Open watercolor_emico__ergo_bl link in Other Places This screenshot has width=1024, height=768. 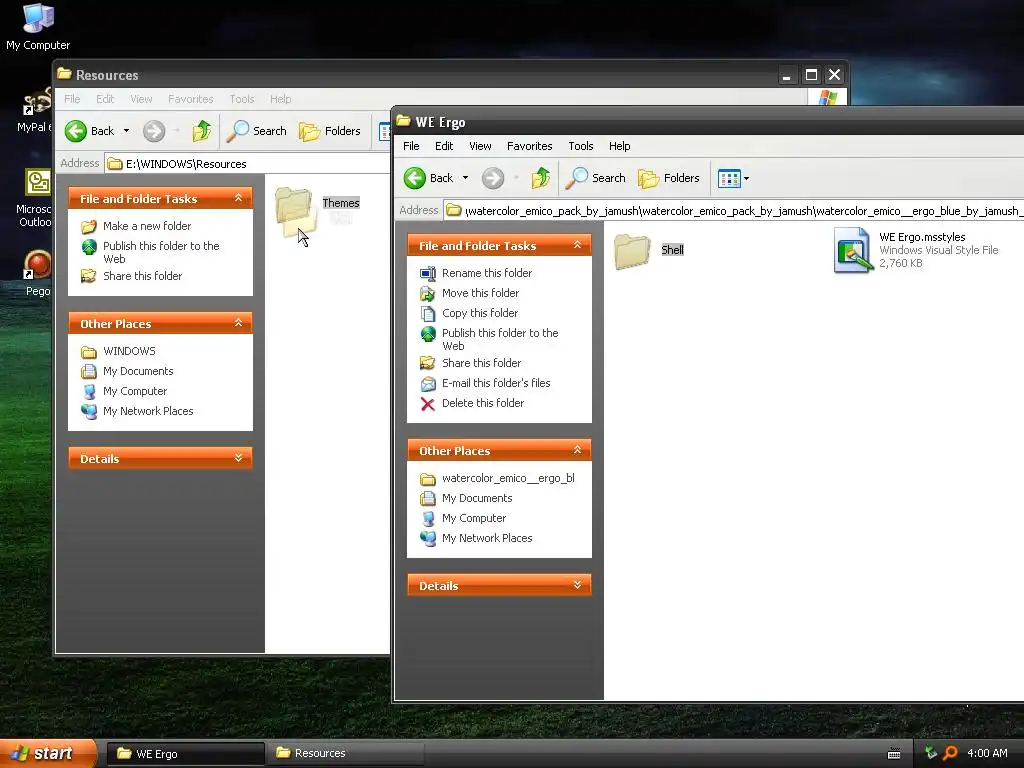(508, 478)
